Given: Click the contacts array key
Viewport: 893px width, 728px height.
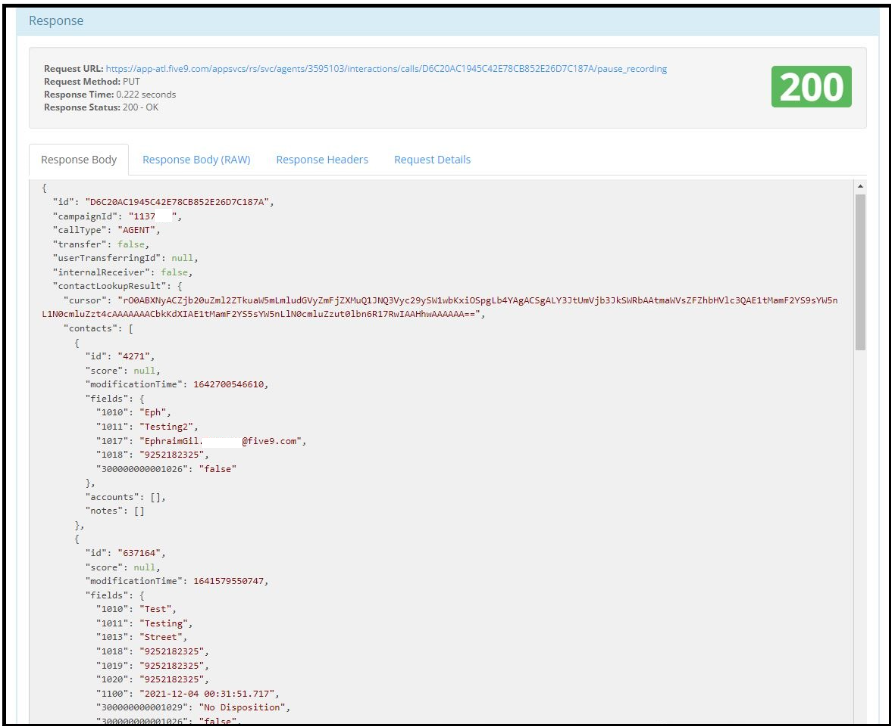Looking at the screenshot, I should 93,329.
